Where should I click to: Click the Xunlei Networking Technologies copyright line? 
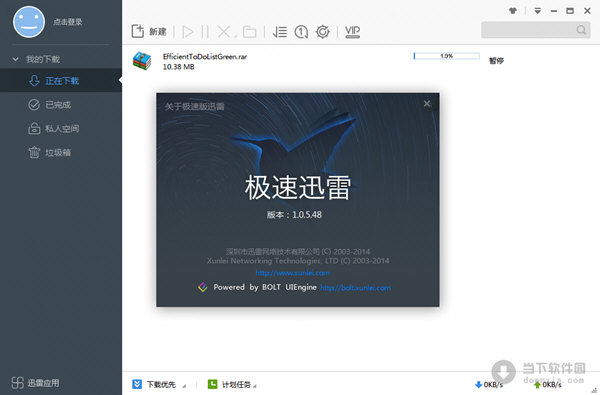coord(298,261)
